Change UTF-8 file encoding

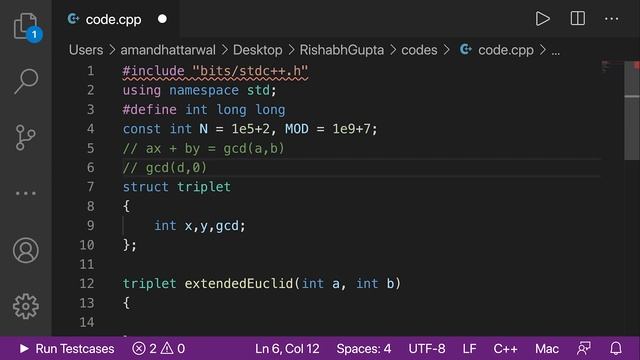[x=427, y=349]
